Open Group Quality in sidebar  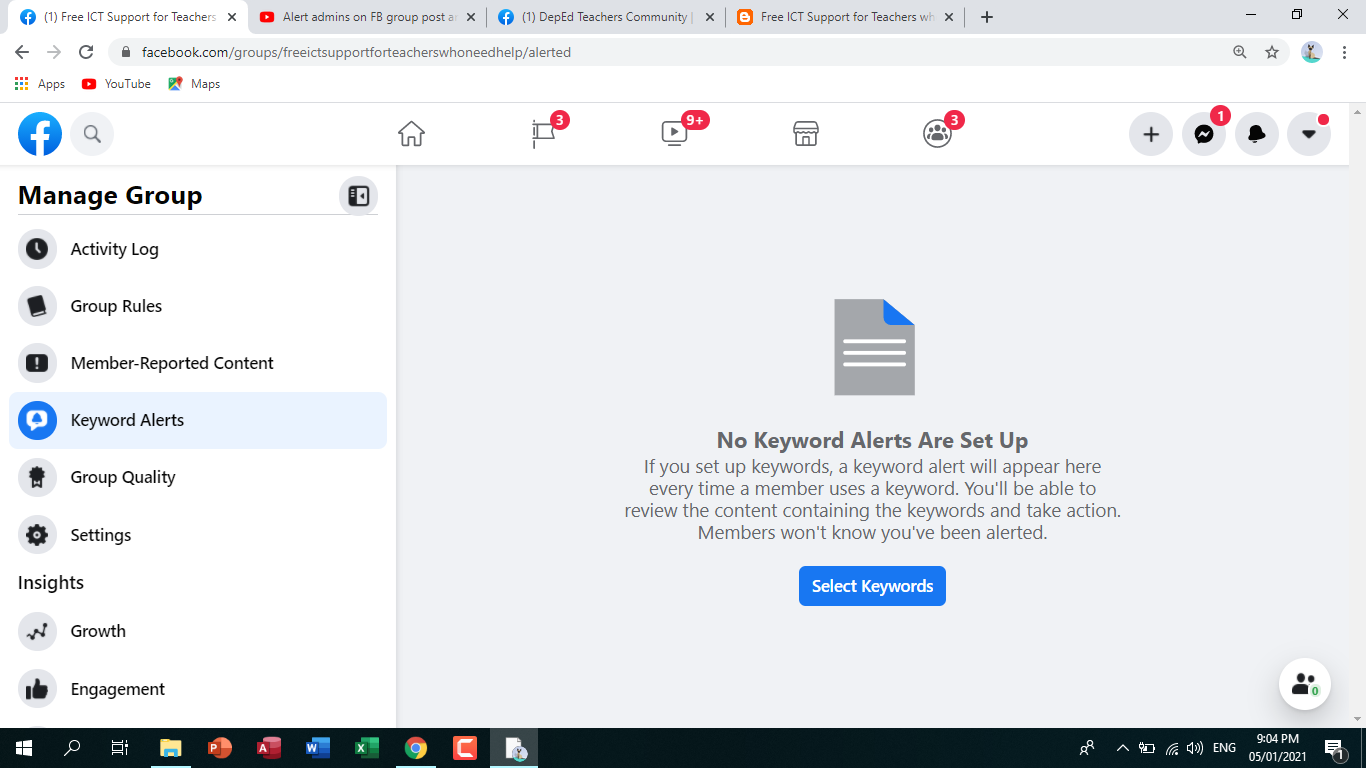coord(198,477)
